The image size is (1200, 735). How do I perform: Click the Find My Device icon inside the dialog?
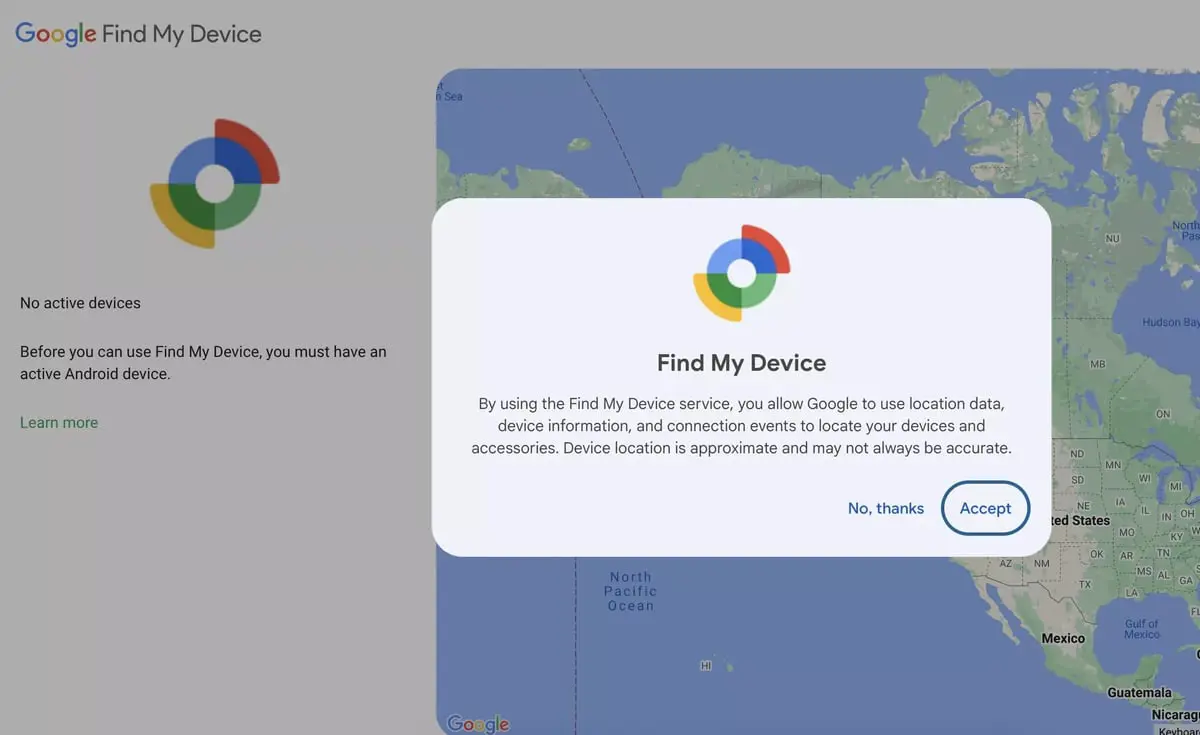tap(741, 273)
